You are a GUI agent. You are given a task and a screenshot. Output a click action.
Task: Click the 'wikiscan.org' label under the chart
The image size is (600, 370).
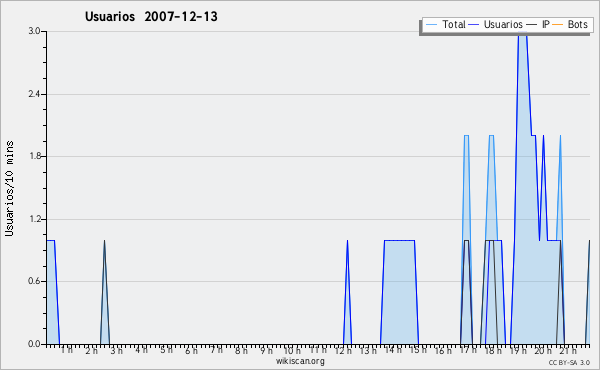click(x=300, y=361)
